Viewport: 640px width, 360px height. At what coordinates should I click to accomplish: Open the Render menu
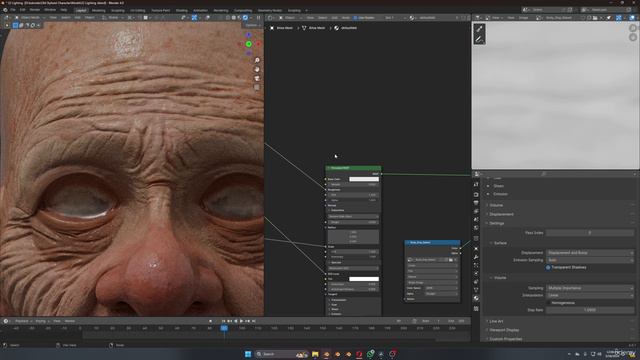(35, 10)
